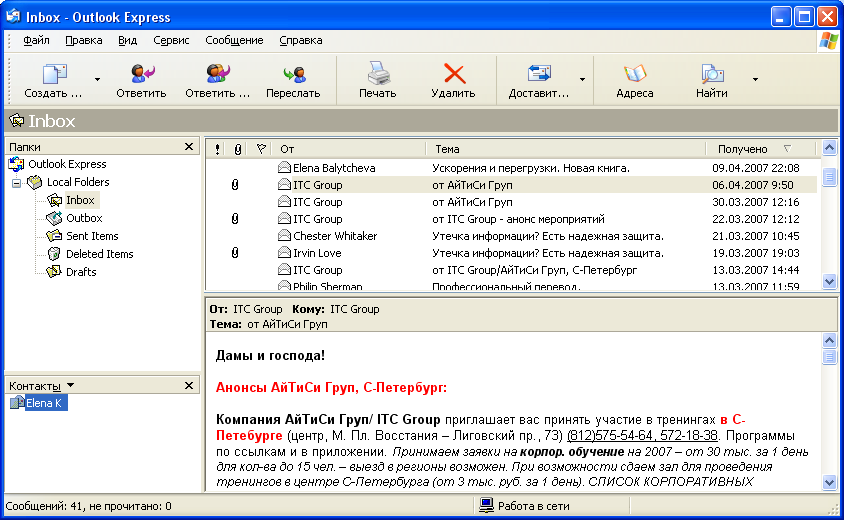Image resolution: width=844 pixels, height=520 pixels.
Task: Open the Создать dropdown arrow
Action: [x=97, y=79]
